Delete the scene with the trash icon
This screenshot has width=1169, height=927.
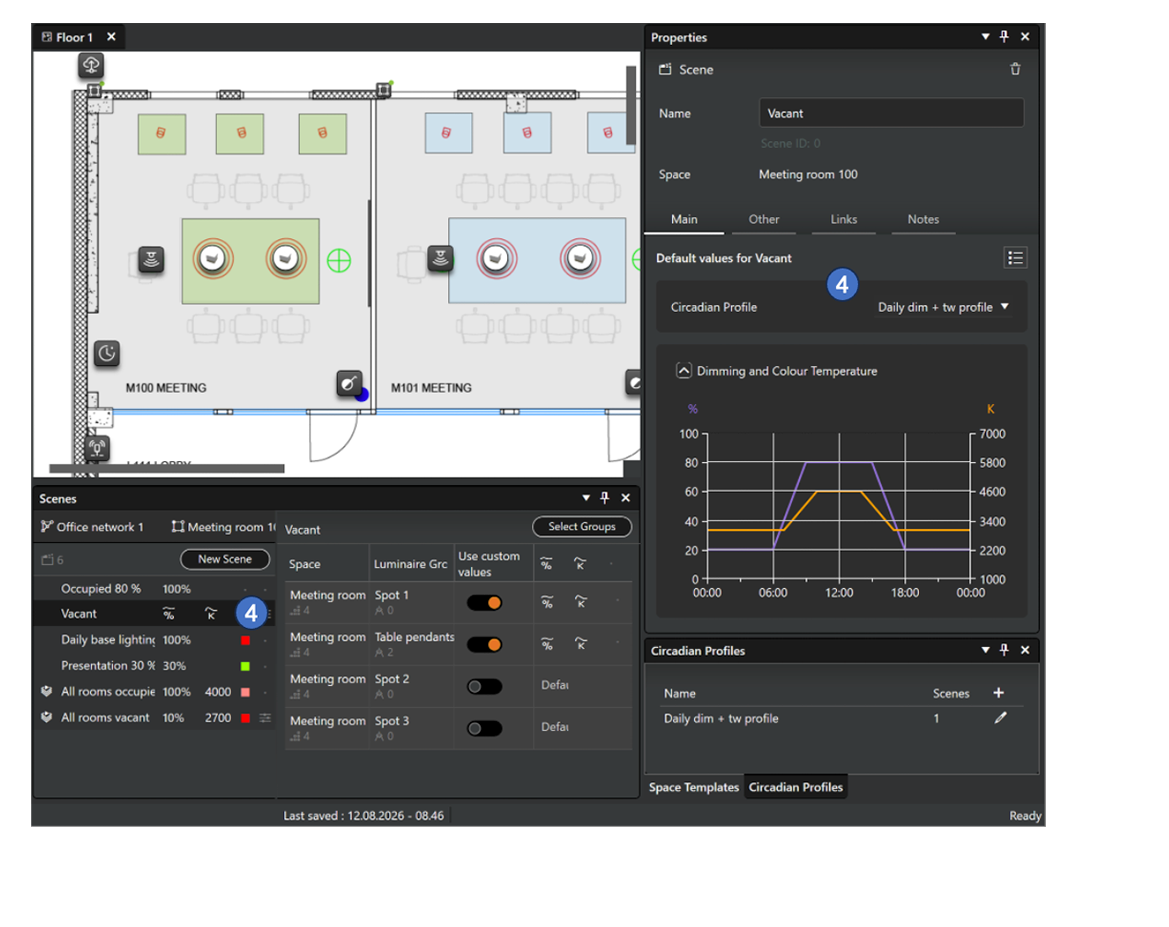coord(1015,69)
